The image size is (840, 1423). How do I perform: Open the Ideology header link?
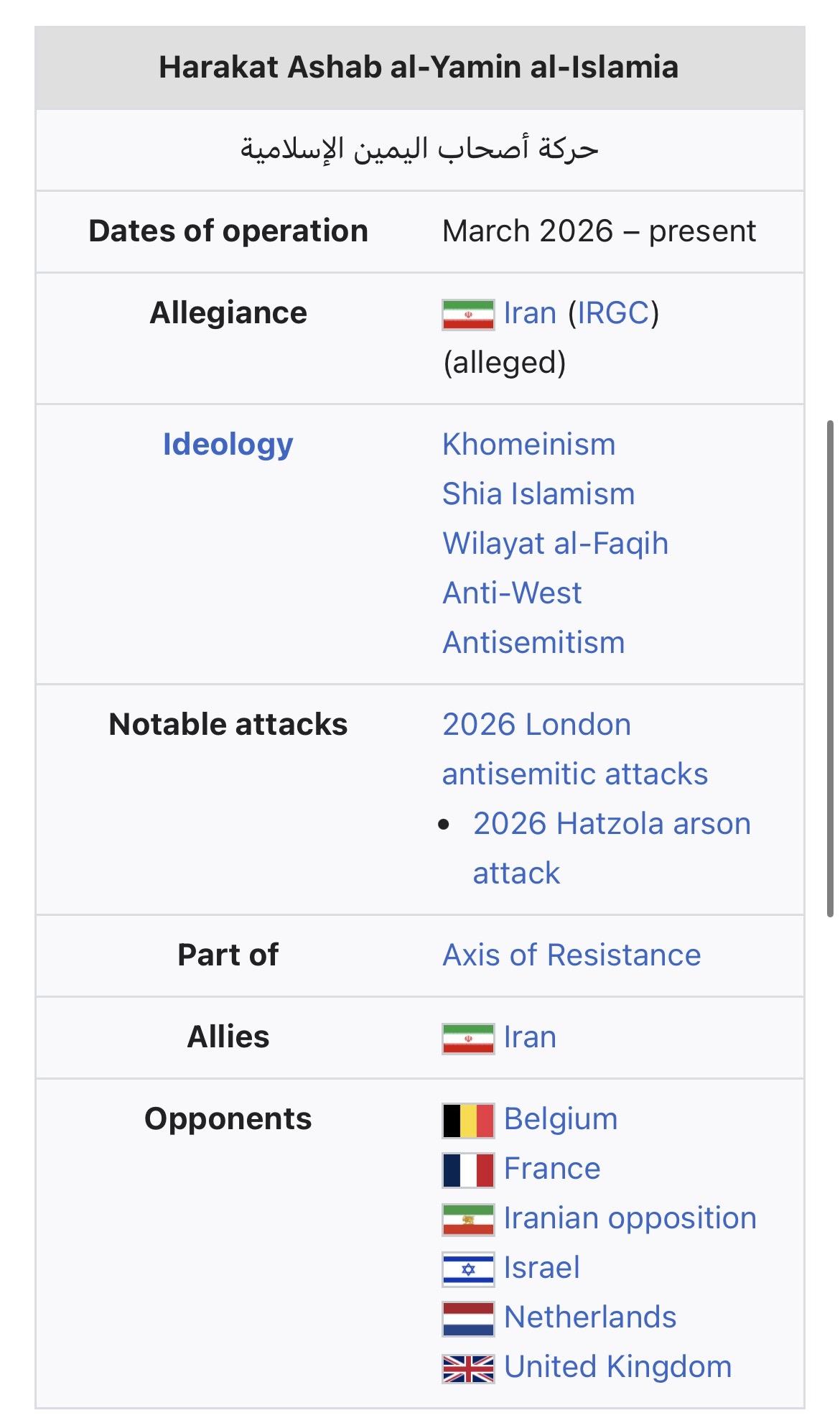tap(228, 445)
